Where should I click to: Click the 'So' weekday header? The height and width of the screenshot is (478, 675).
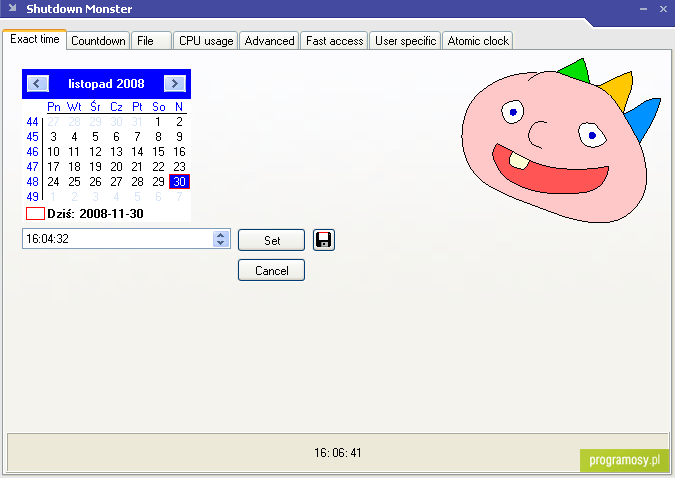pyautogui.click(x=158, y=107)
